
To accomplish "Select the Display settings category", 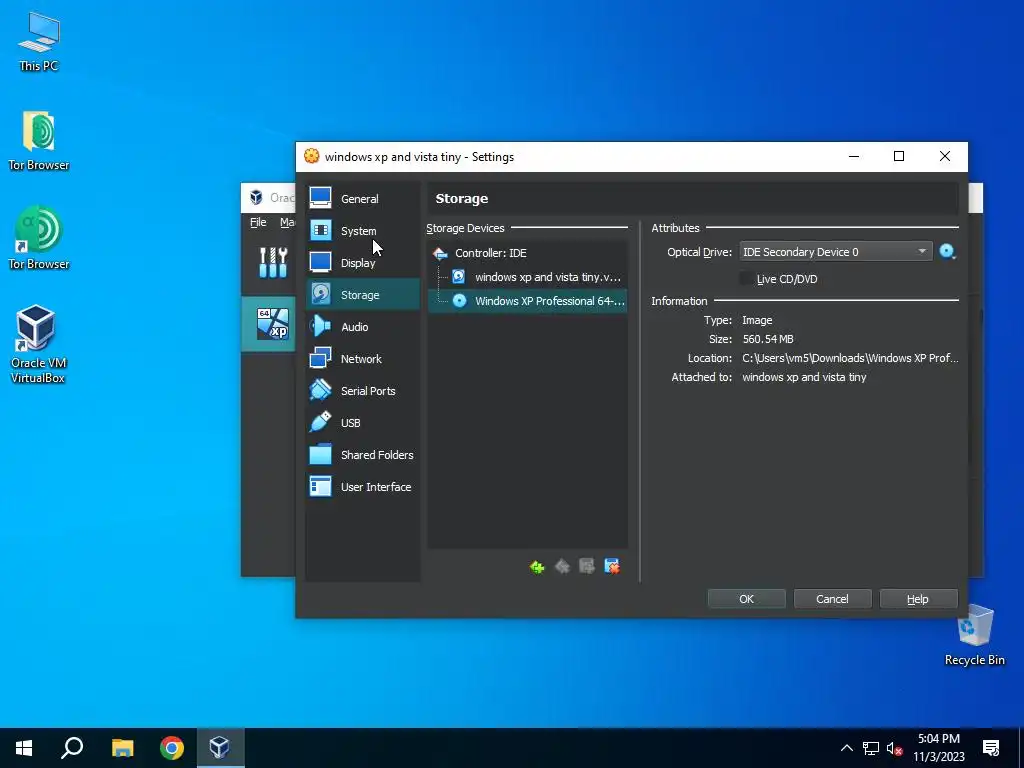I will [x=362, y=263].
